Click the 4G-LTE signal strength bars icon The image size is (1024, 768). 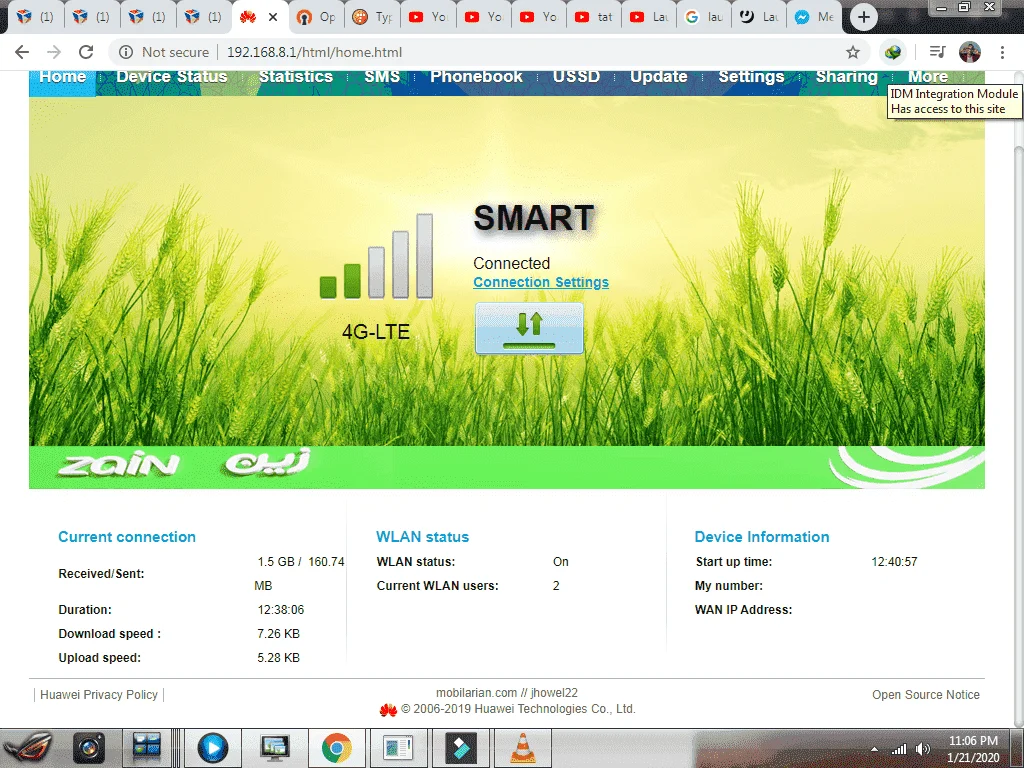tap(376, 256)
